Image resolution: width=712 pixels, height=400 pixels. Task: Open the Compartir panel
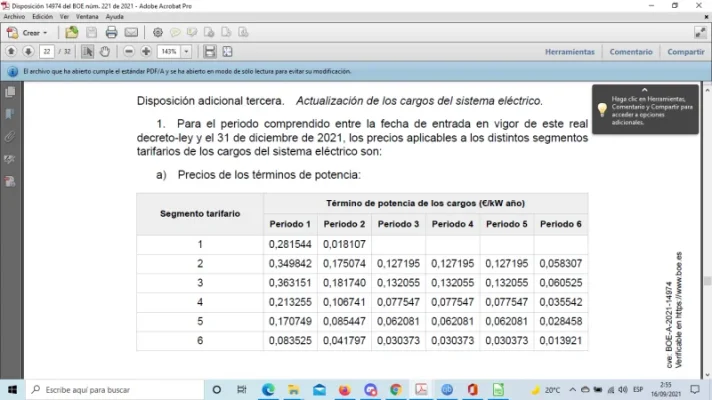coord(686,52)
